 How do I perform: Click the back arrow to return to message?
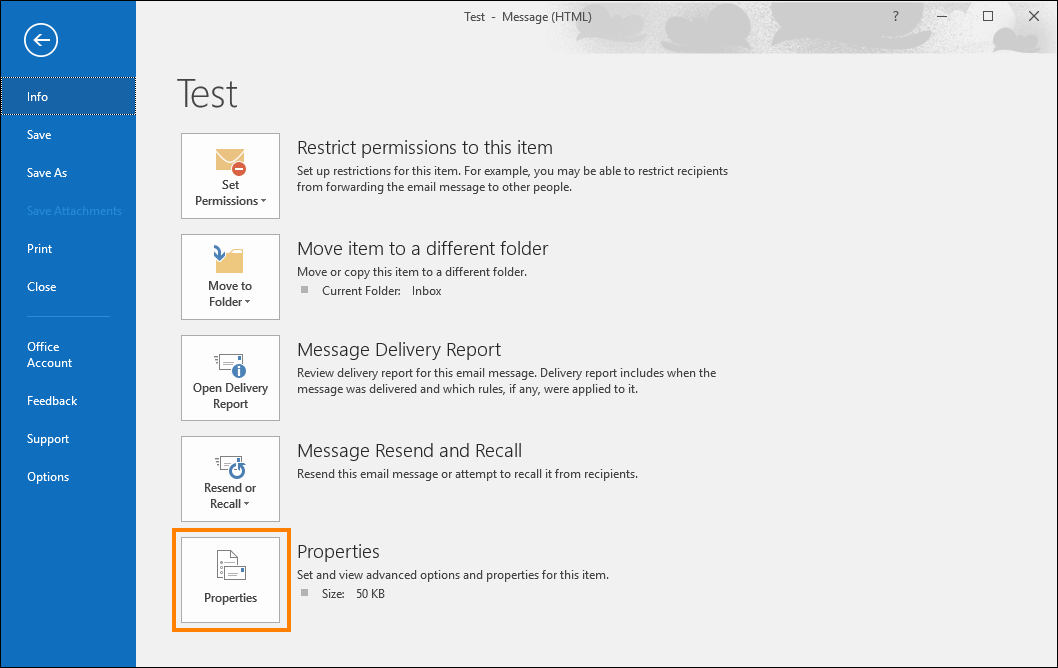pos(42,40)
